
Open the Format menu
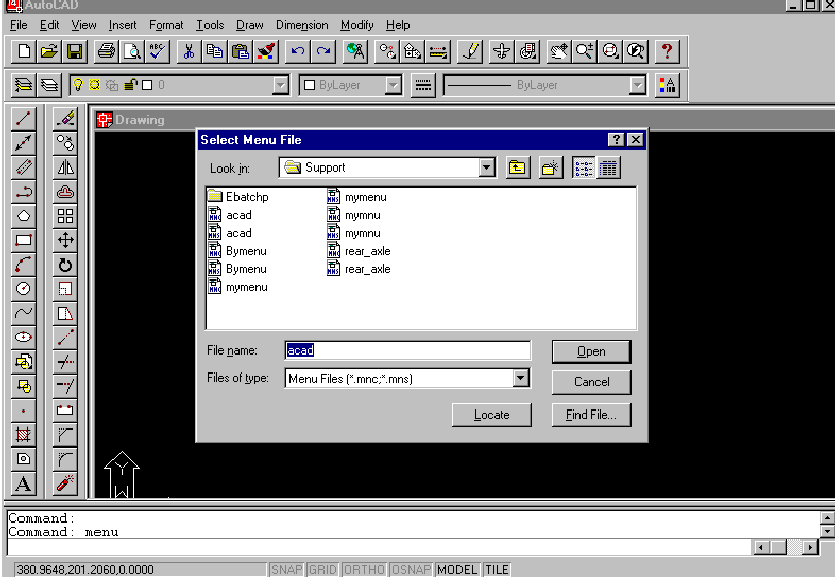click(166, 25)
